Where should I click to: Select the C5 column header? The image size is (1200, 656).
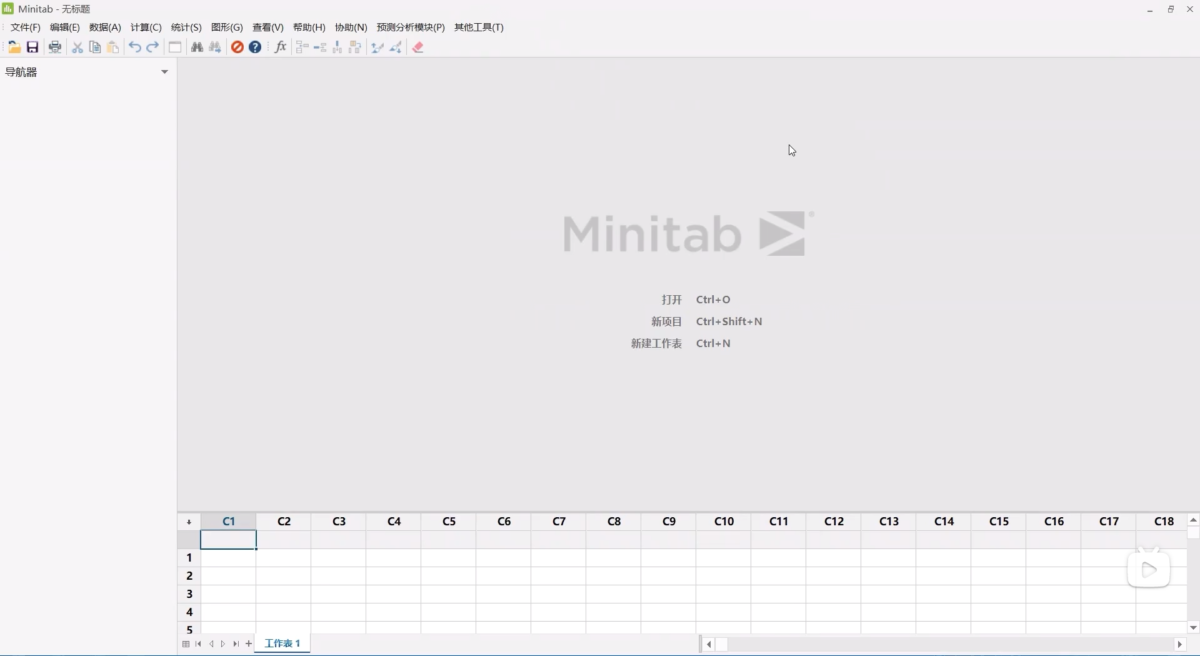coord(449,522)
